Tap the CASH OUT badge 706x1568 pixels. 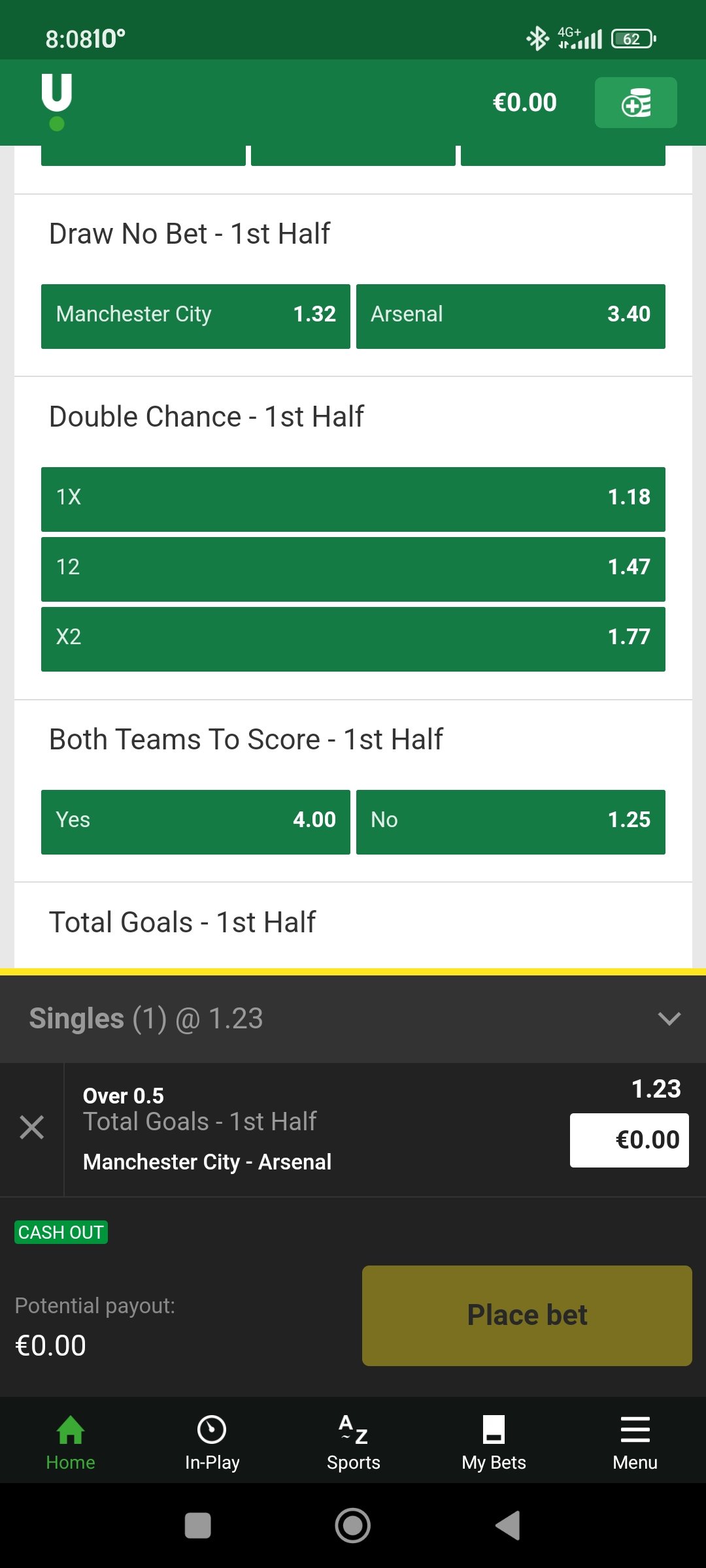coord(61,1232)
